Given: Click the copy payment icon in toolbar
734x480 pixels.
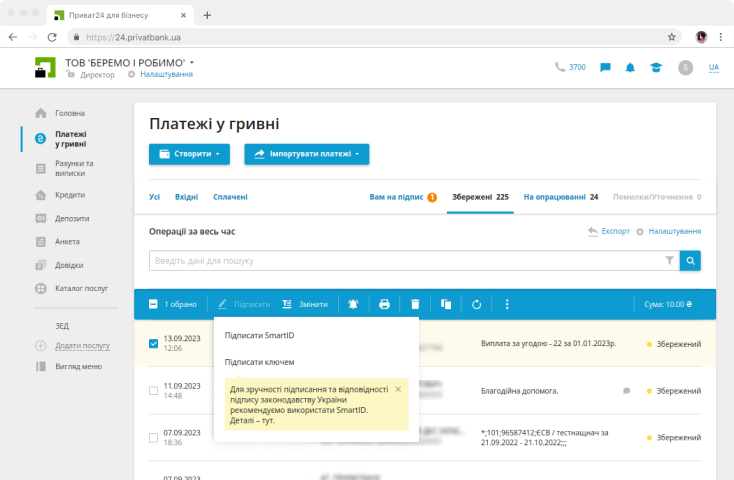Looking at the screenshot, I should pyautogui.click(x=446, y=304).
